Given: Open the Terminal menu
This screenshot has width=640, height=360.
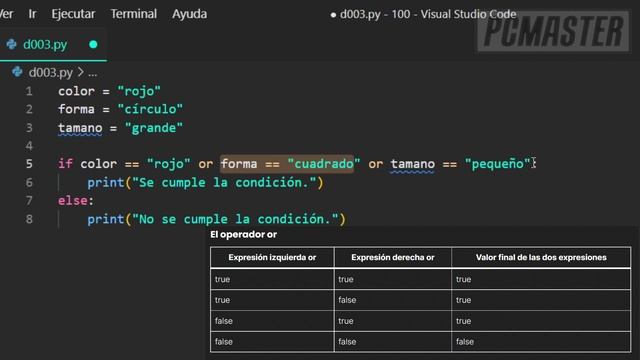Looking at the screenshot, I should (x=133, y=14).
